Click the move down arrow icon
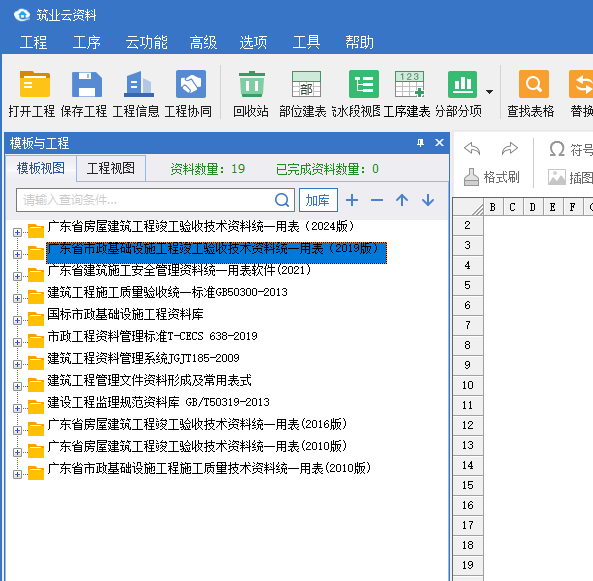 coord(428,200)
